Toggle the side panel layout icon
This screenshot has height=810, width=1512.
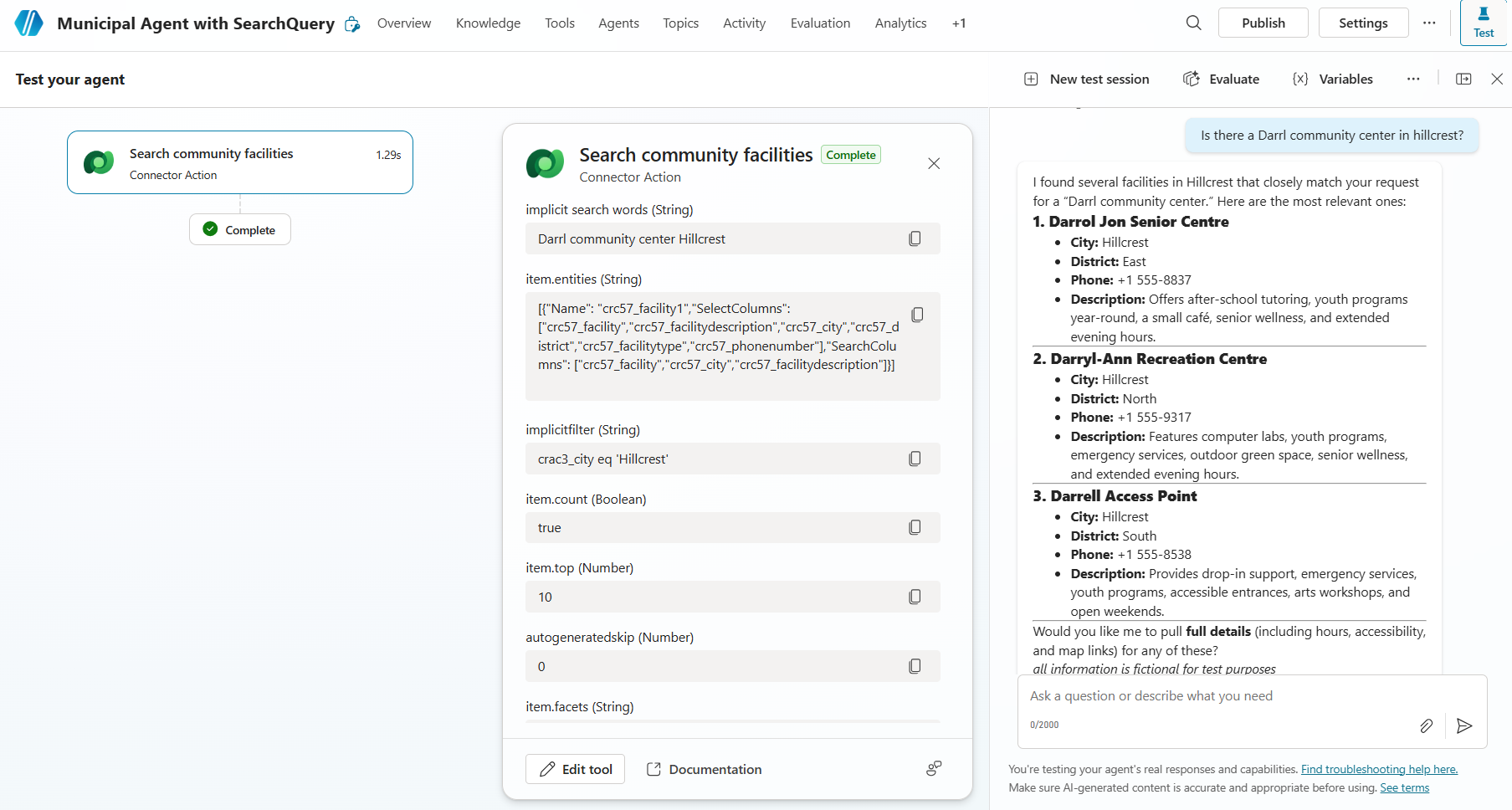pyautogui.click(x=1463, y=79)
